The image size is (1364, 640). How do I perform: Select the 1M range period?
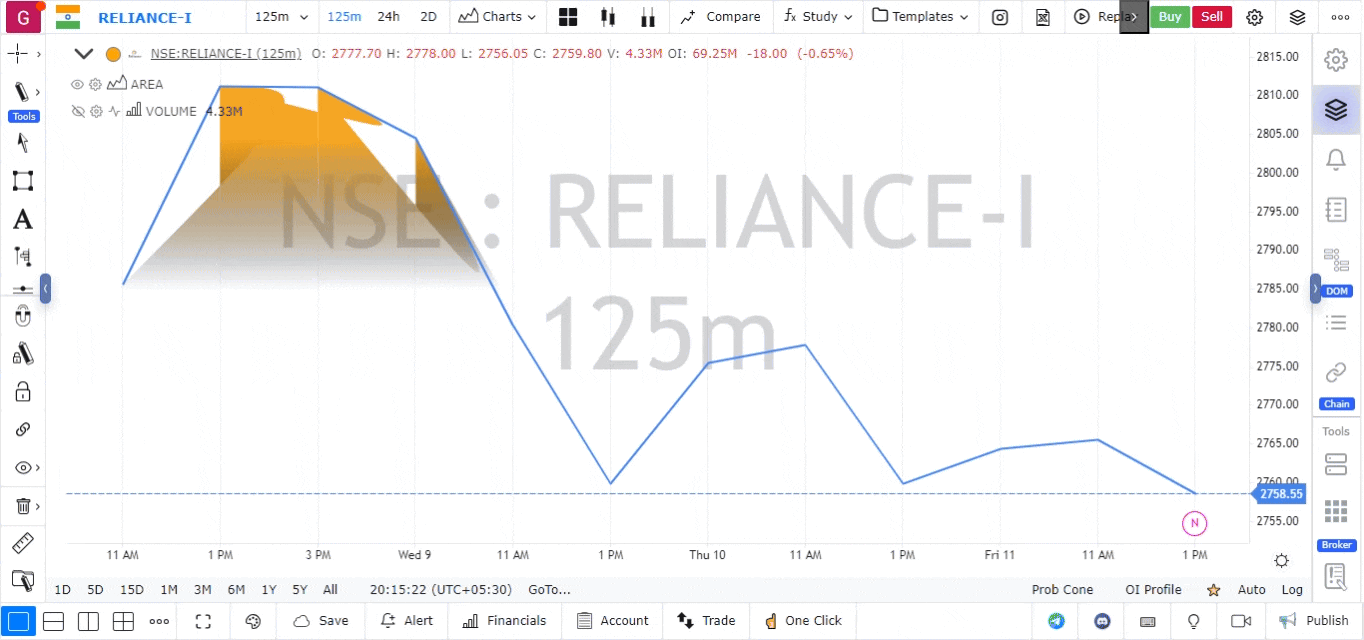click(169, 590)
